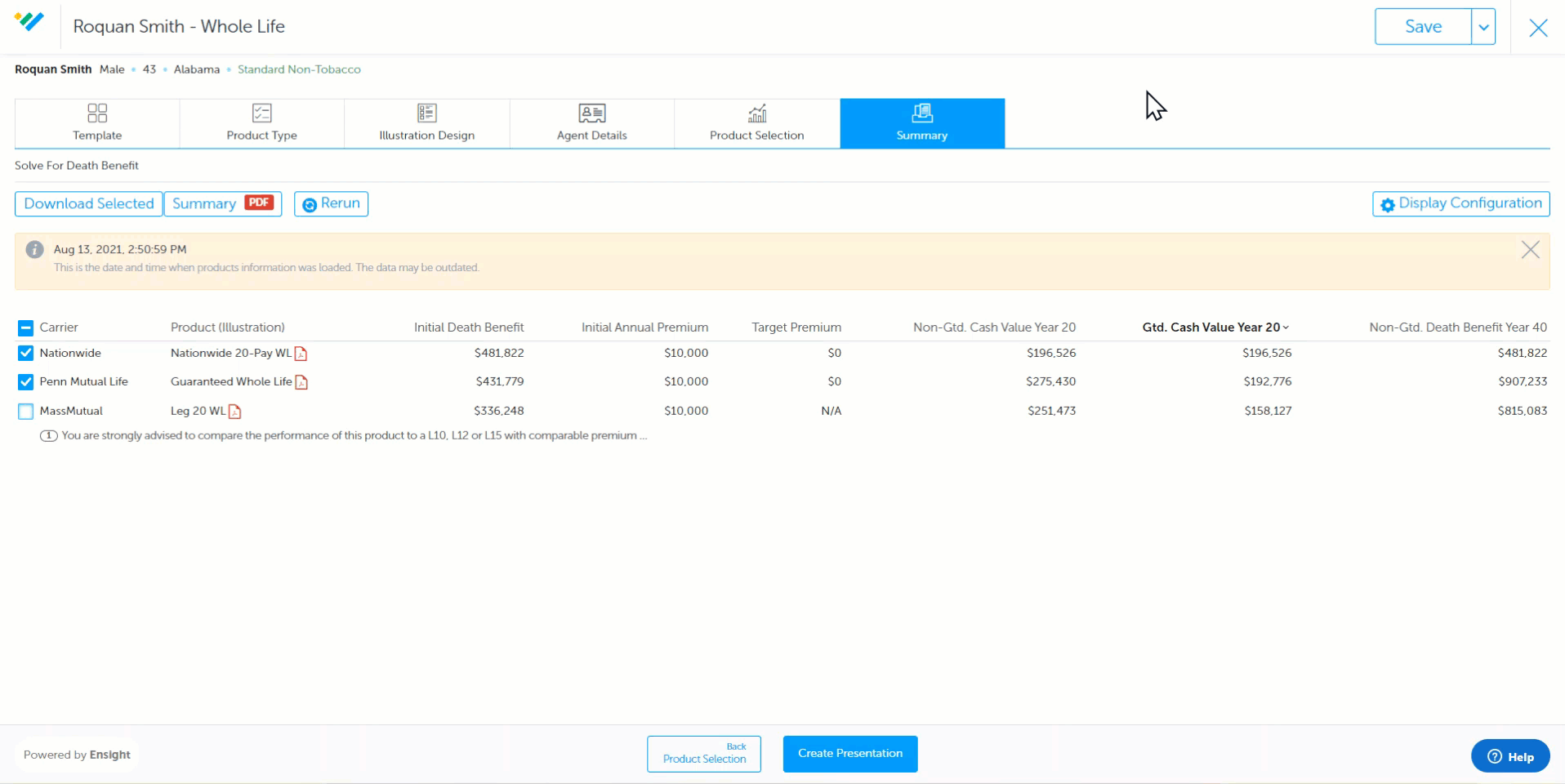
Task: Click the Rerun button
Action: [x=331, y=203]
